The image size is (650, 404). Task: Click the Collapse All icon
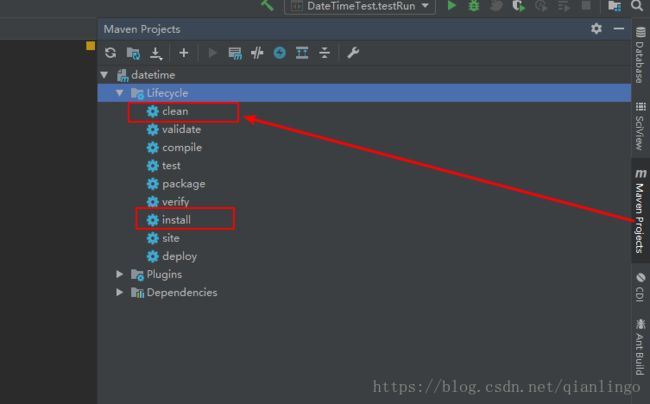tap(325, 53)
